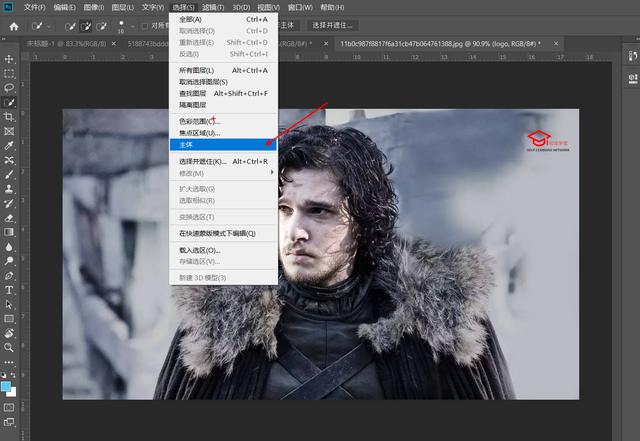Open brush size 10 picker dropdown
Viewport: 640px width, 441px height.
coord(133,27)
